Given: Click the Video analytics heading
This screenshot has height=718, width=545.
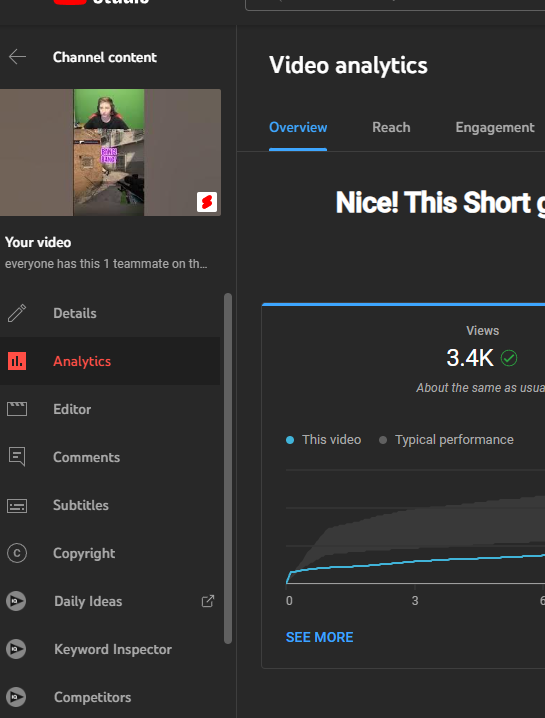Looking at the screenshot, I should (x=348, y=65).
